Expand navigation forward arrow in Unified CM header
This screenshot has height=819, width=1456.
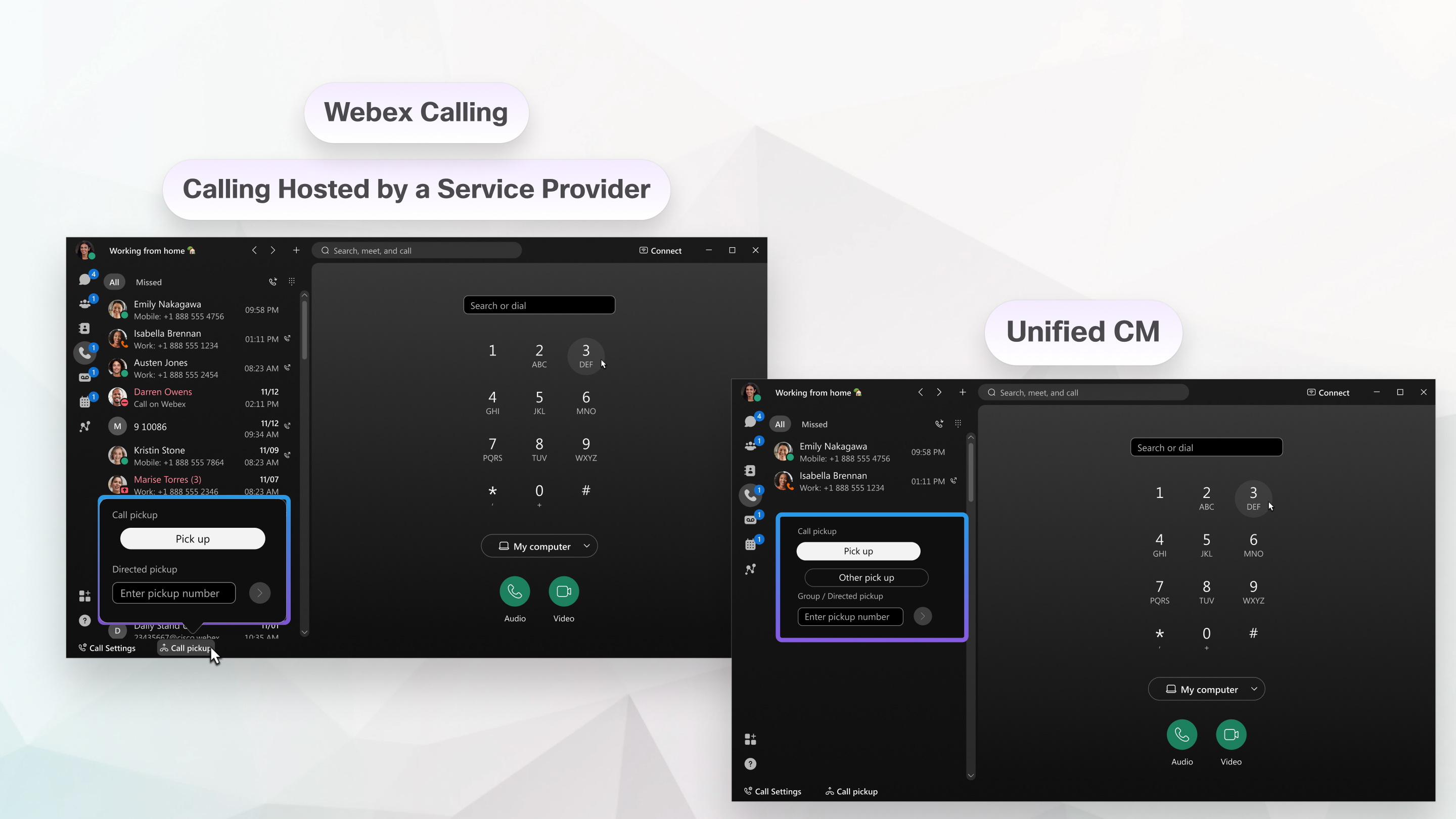click(x=938, y=392)
